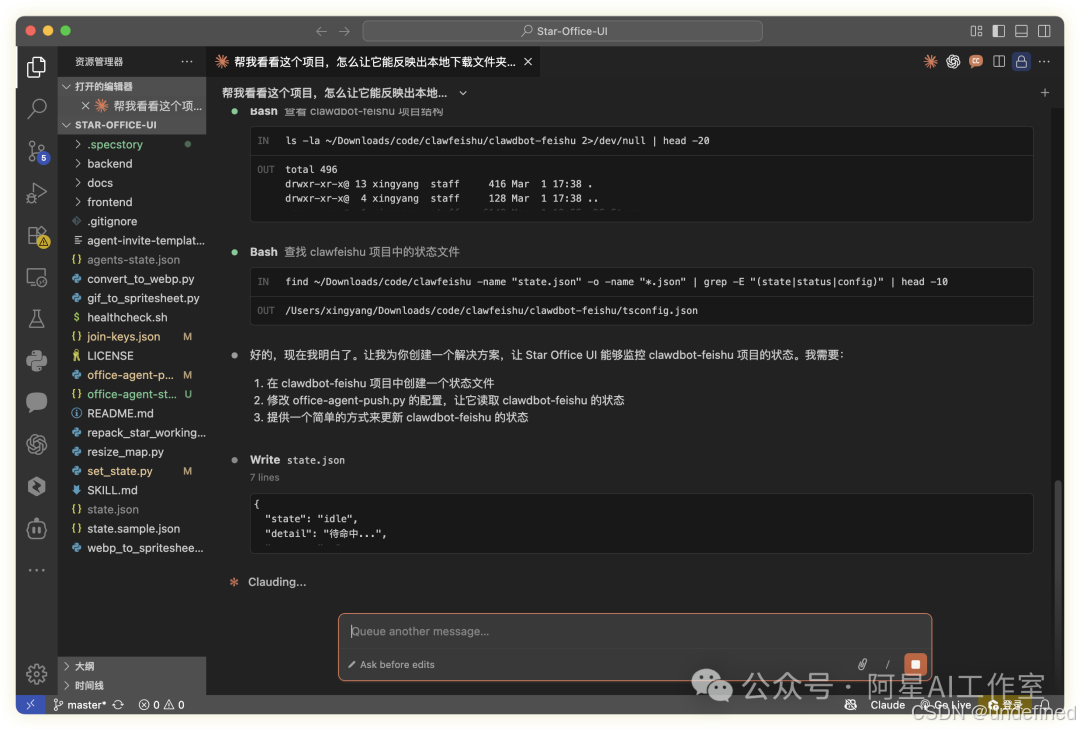
Task: Toggle secondary side bar visibility
Action: 1044,31
